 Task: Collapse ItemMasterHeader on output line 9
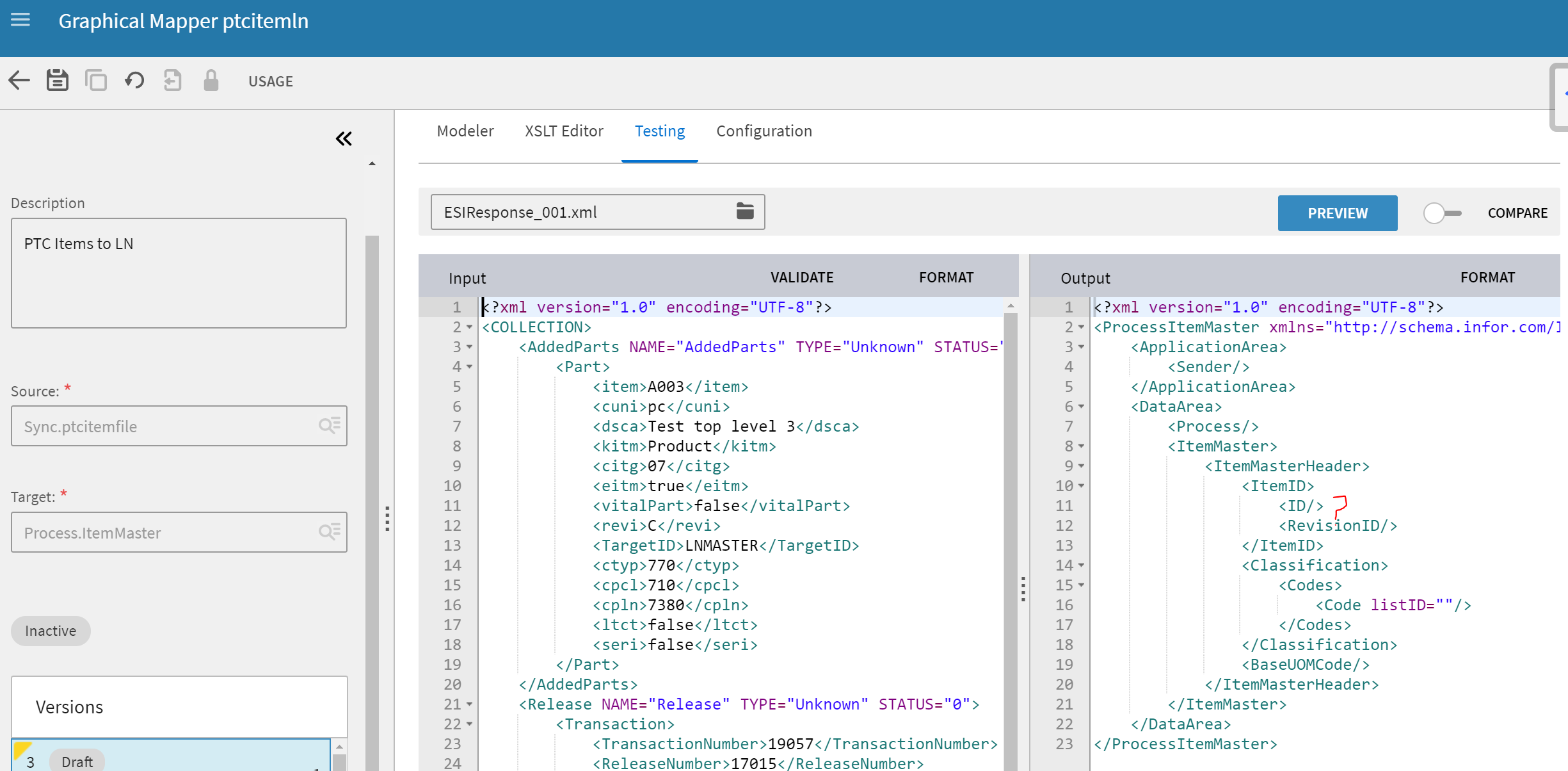pos(1081,467)
